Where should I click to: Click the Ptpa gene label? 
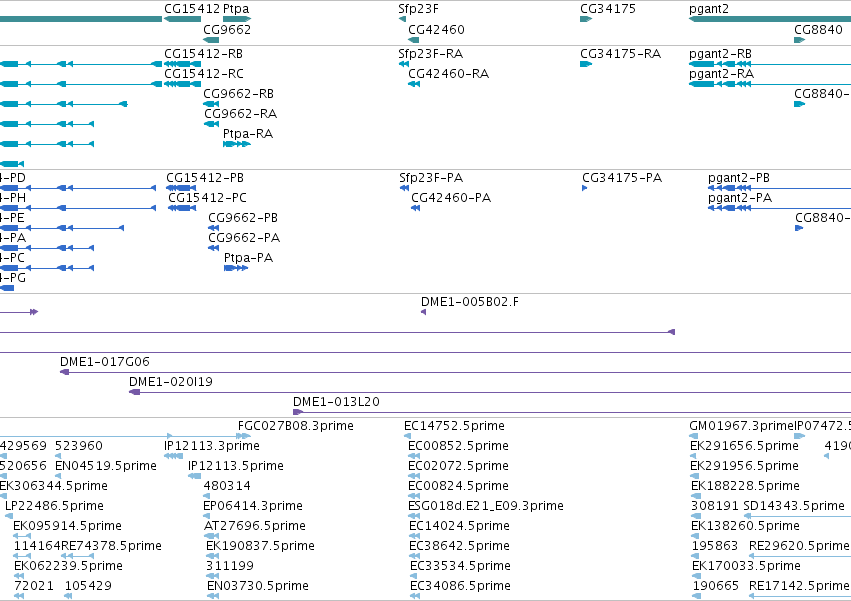(236, 9)
